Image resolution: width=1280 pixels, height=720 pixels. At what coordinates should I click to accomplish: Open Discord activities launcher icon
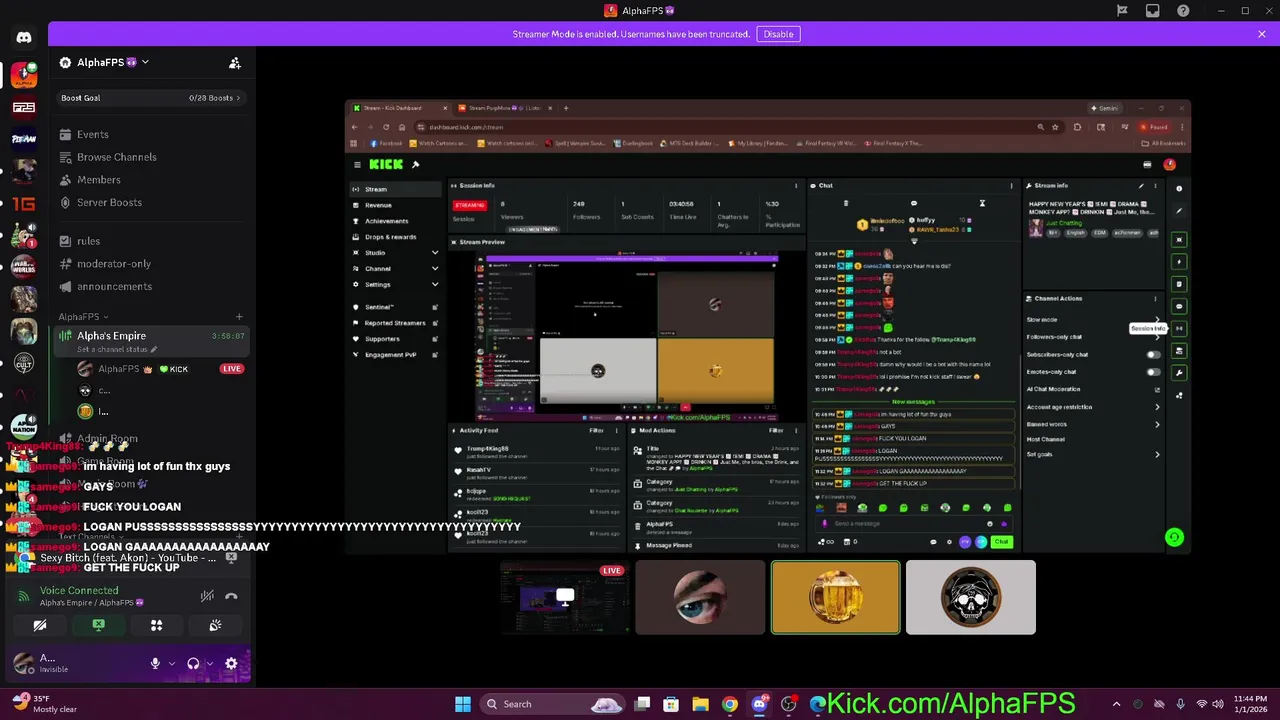click(x=156, y=625)
